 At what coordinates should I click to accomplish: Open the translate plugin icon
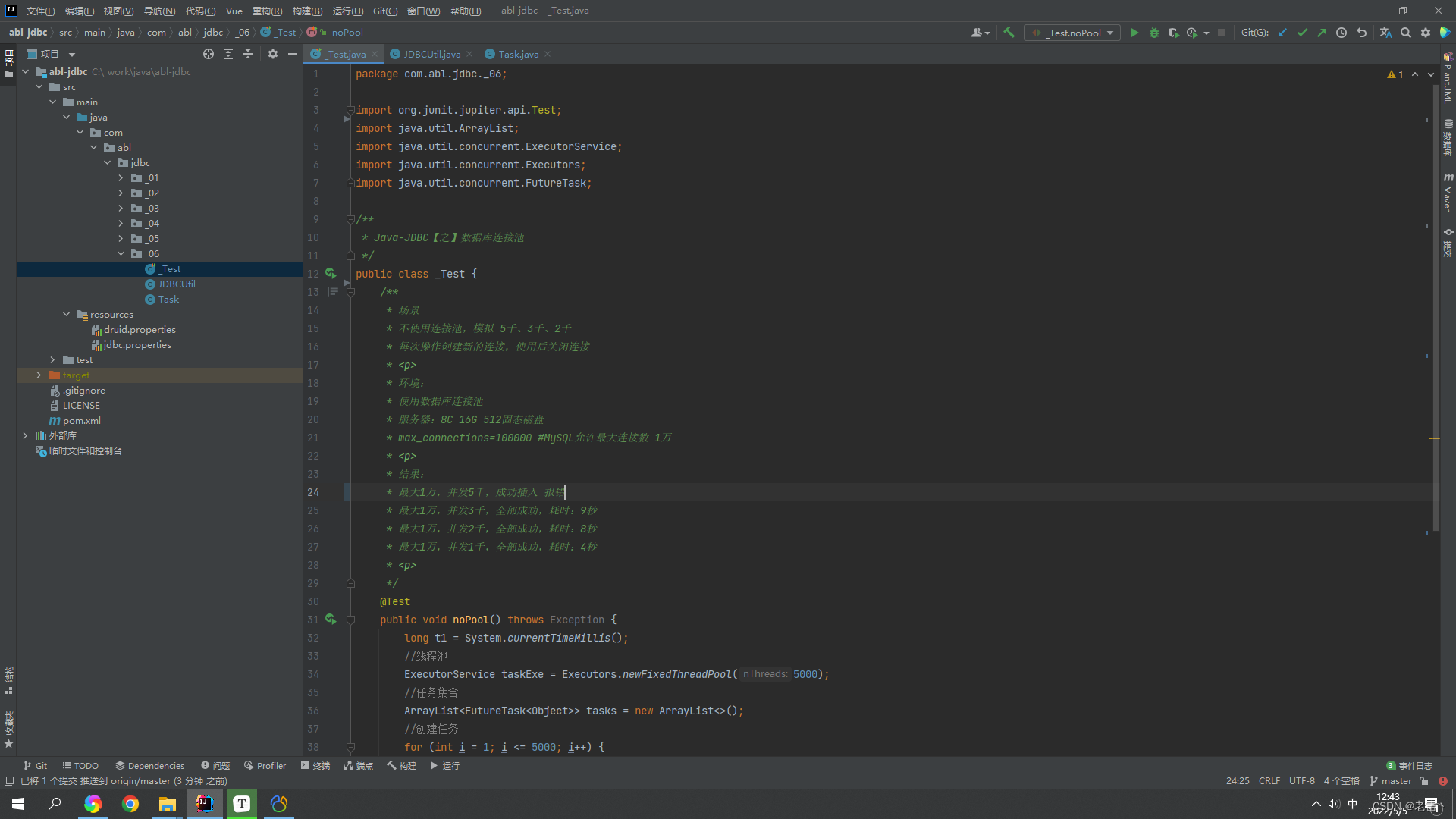1385,33
